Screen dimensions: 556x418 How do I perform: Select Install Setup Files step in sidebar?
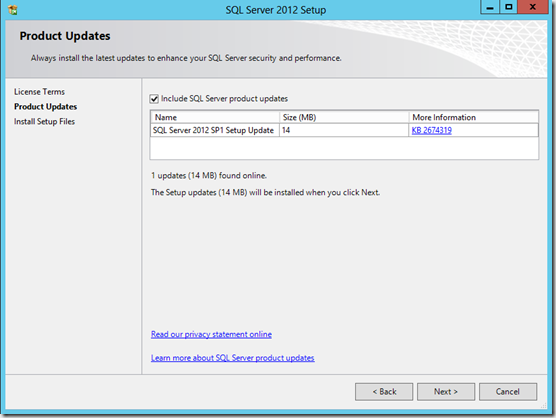point(44,122)
